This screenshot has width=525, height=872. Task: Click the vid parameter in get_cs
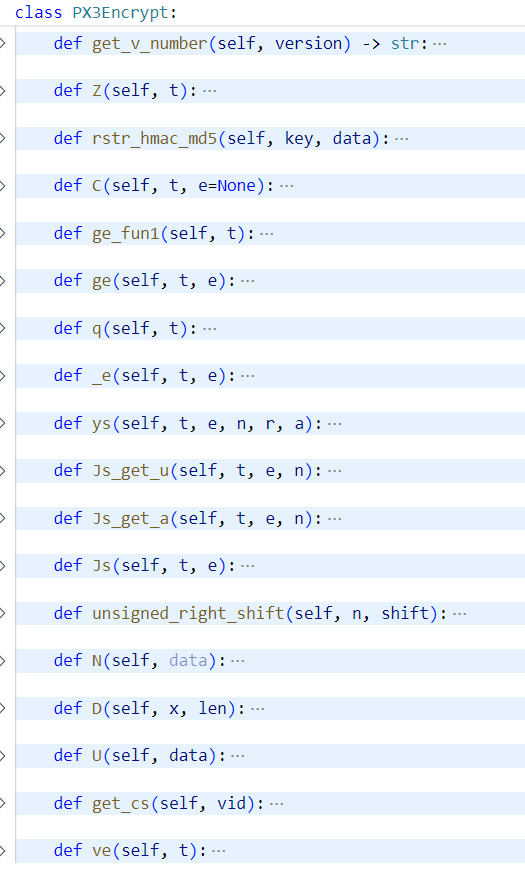(x=232, y=804)
